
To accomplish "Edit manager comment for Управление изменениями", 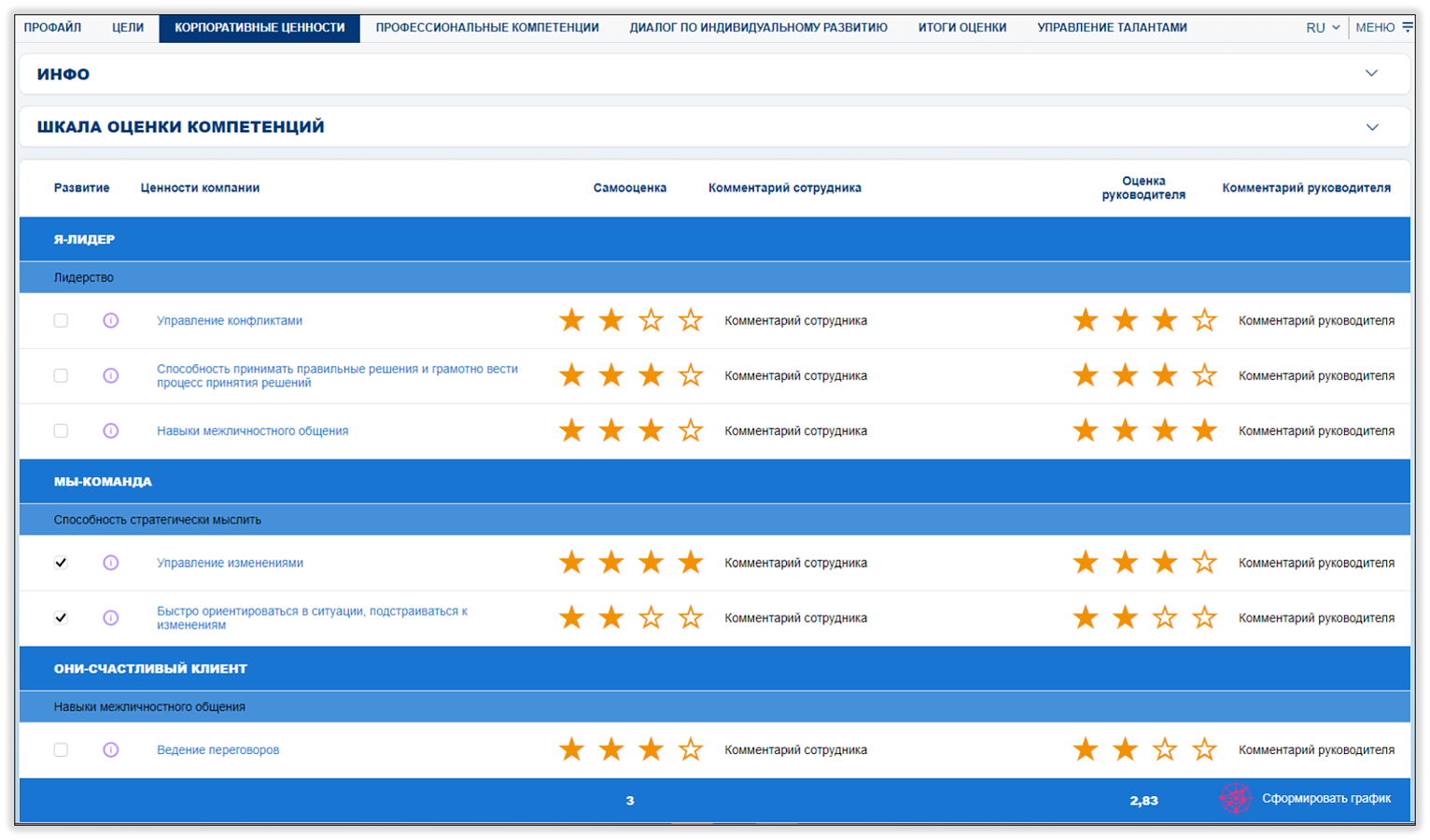I will [x=1316, y=563].
